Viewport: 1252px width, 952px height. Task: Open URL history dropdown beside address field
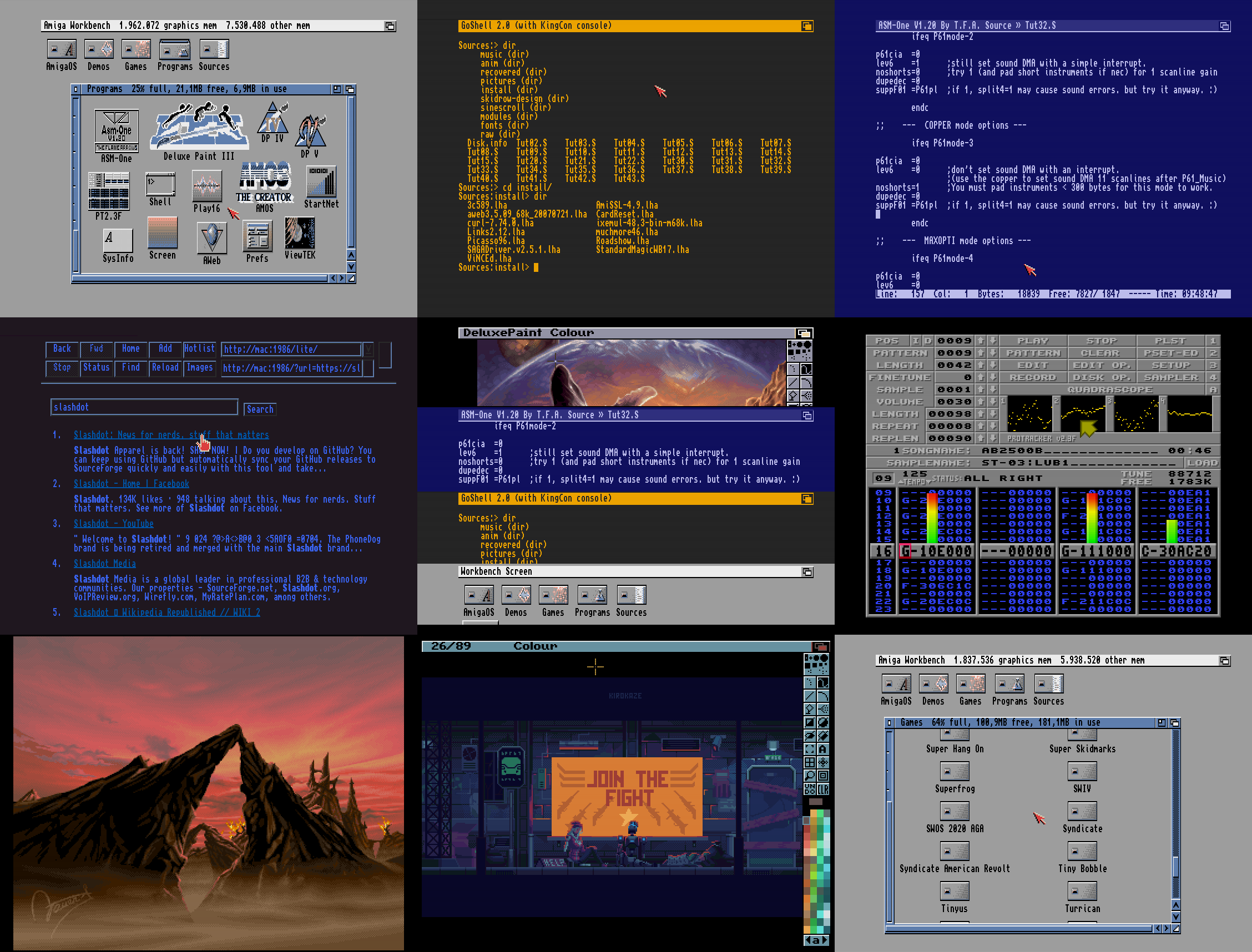pyautogui.click(x=368, y=349)
